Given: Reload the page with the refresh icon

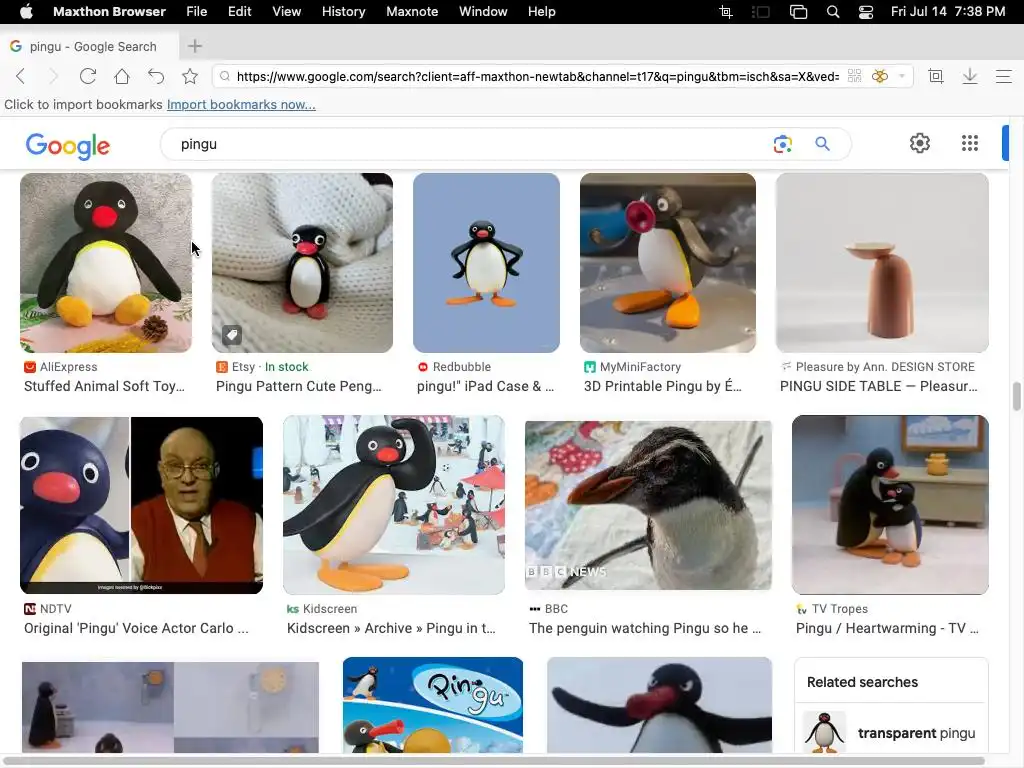Looking at the screenshot, I should [88, 76].
